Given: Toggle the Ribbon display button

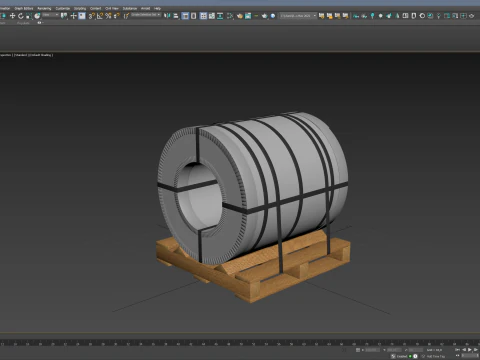Looking at the screenshot, I should tap(203, 16).
